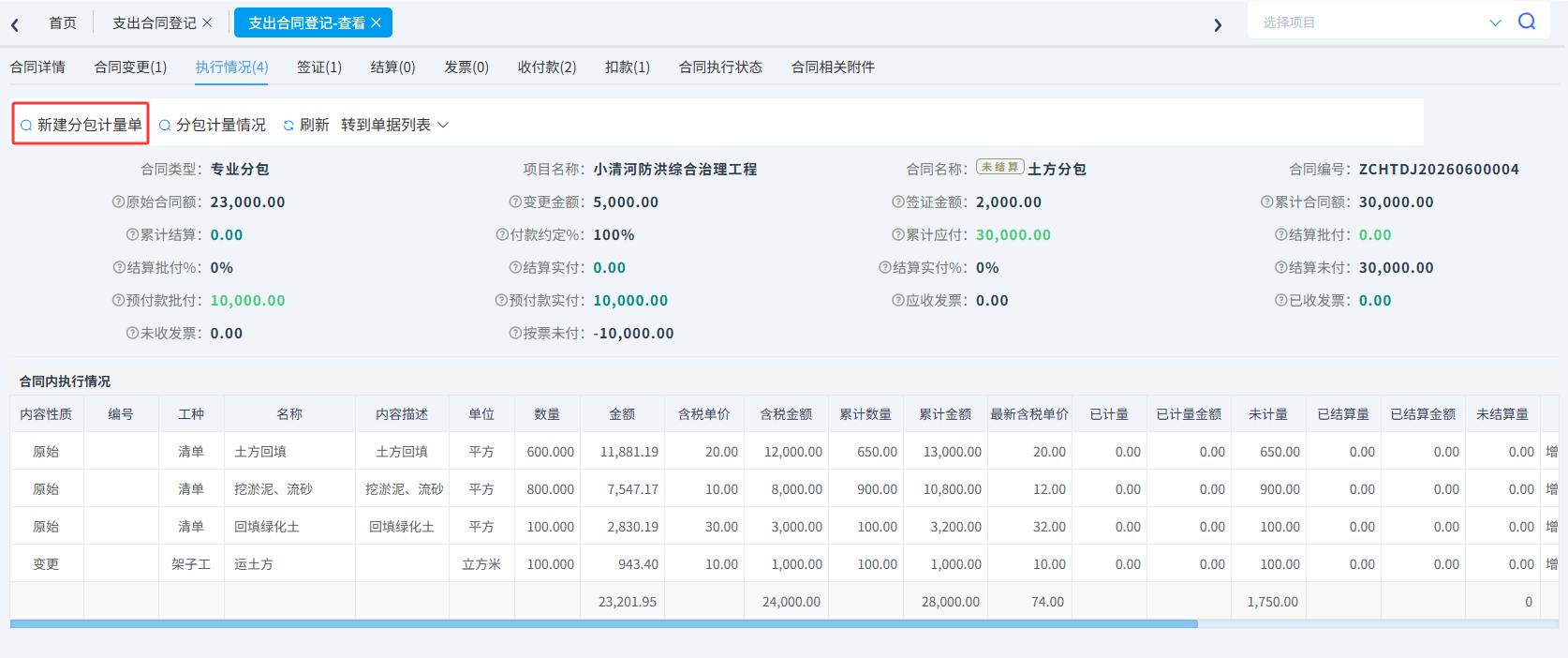Image resolution: width=1568 pixels, height=658 pixels.
Task: Click the 架子工 cell
Action: (191, 564)
